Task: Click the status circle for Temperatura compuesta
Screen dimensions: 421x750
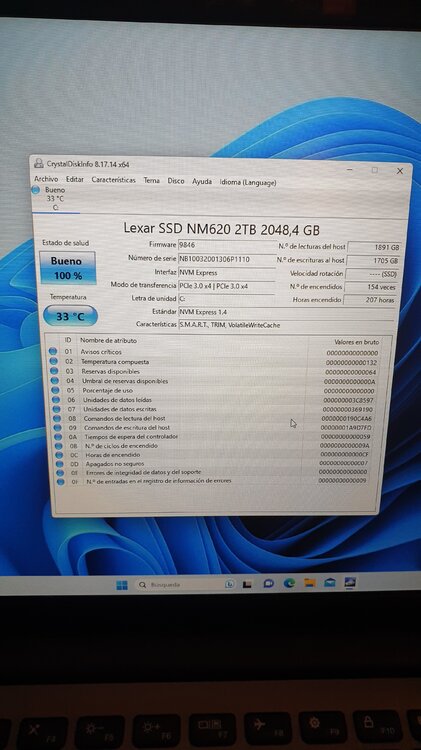Action: pyautogui.click(x=53, y=361)
